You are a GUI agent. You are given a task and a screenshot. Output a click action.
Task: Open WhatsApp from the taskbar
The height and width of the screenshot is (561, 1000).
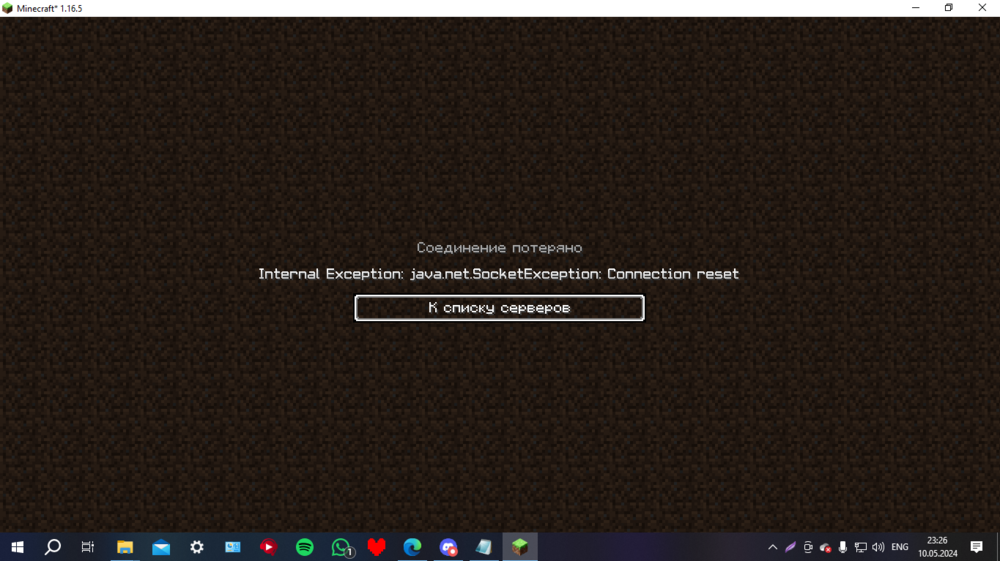point(341,547)
